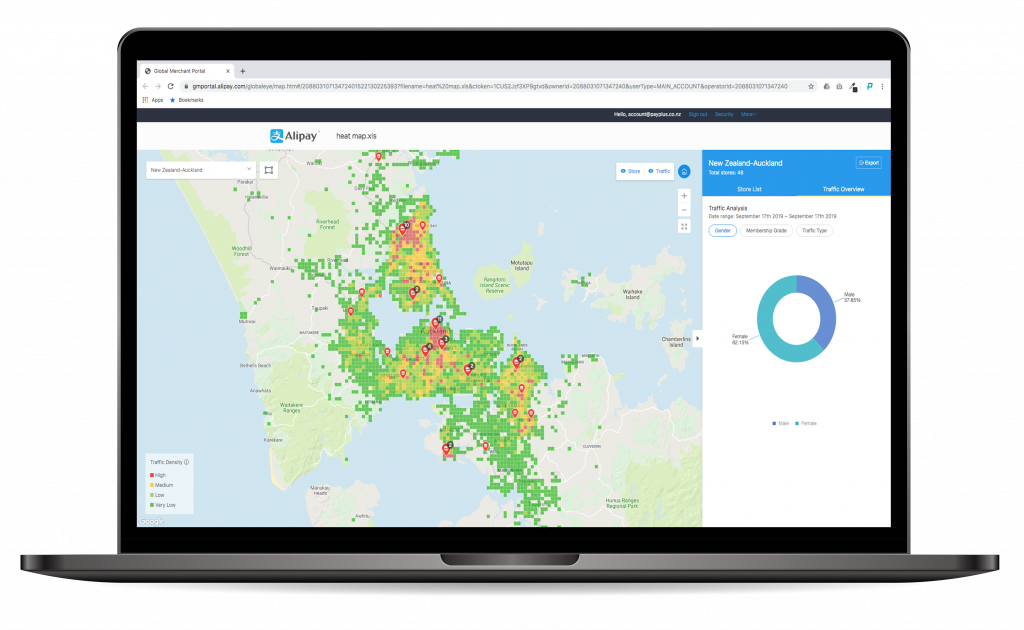
Task: Open the Chrome three-dot menu
Action: click(x=882, y=86)
